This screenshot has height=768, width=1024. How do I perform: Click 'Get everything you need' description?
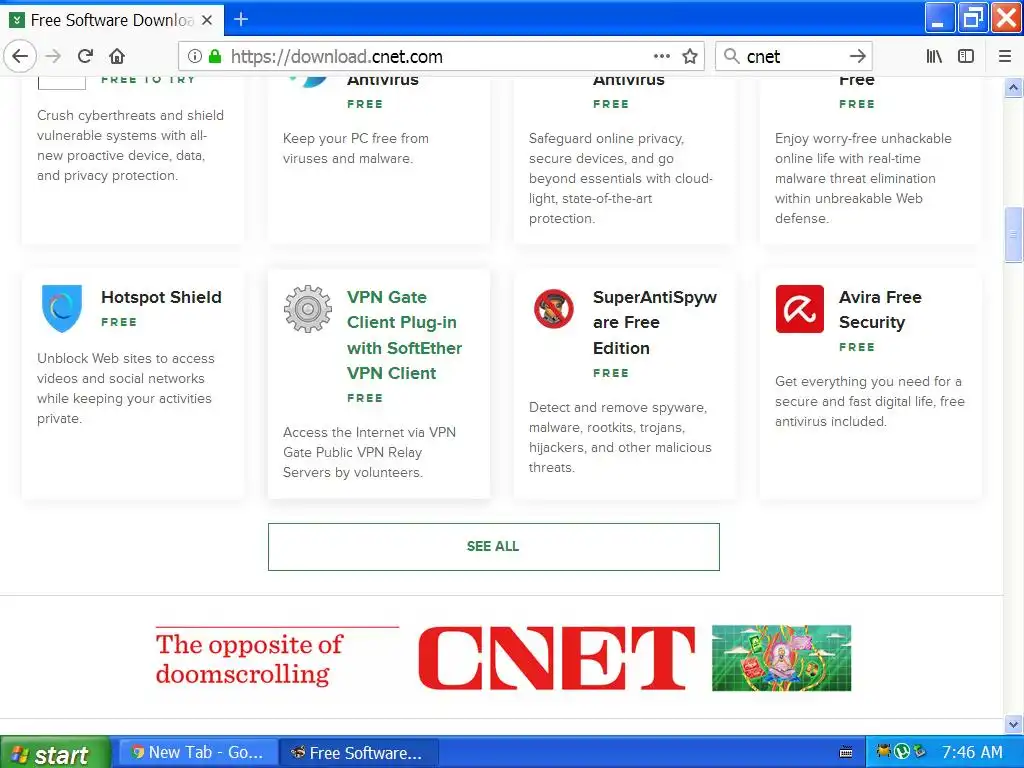coord(869,401)
